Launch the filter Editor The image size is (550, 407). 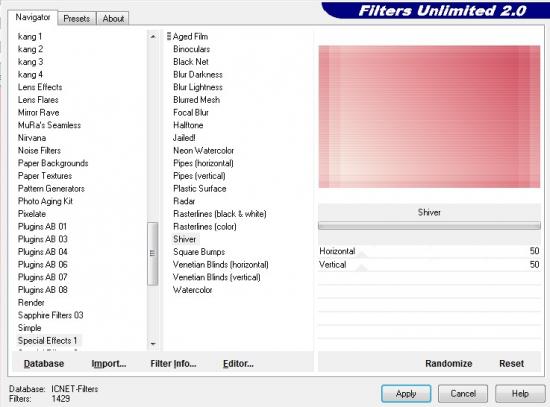coord(238,363)
